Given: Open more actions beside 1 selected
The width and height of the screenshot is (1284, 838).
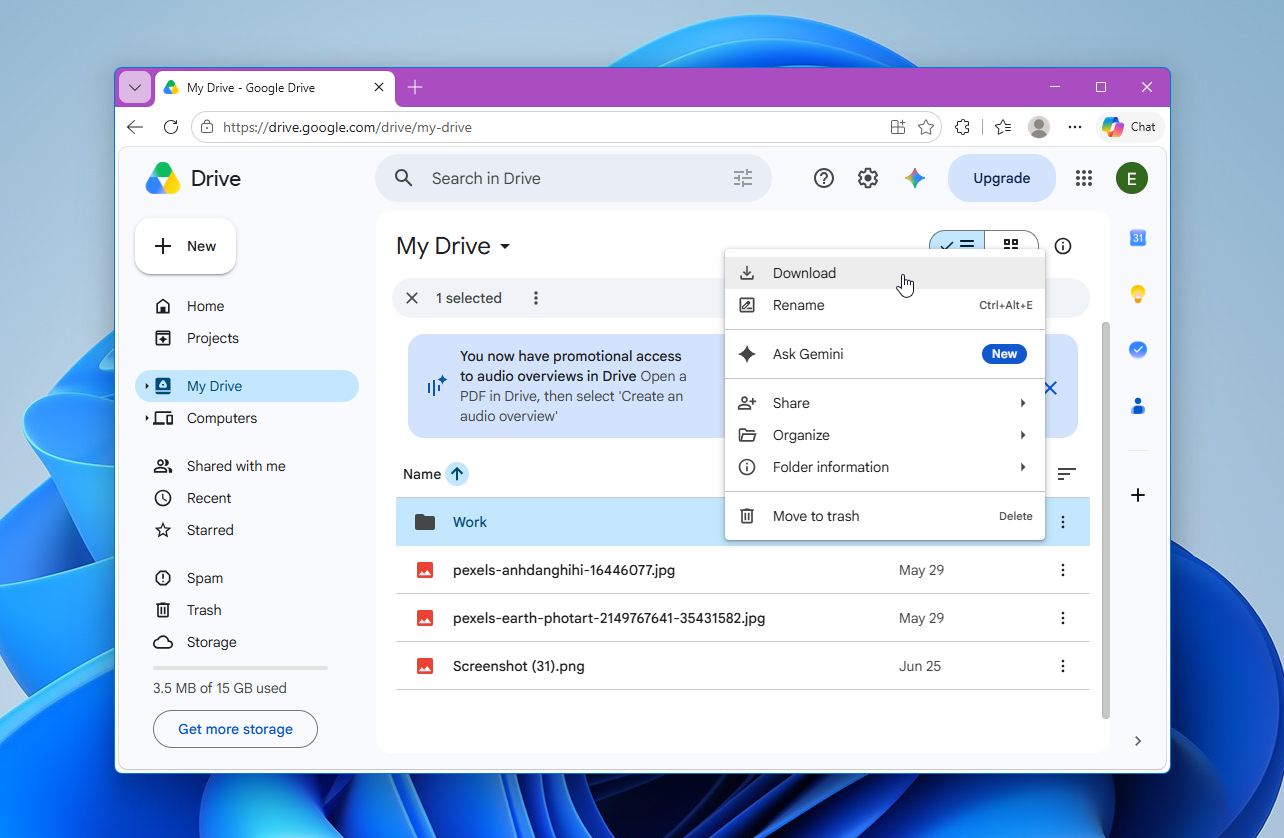Looking at the screenshot, I should (x=536, y=298).
